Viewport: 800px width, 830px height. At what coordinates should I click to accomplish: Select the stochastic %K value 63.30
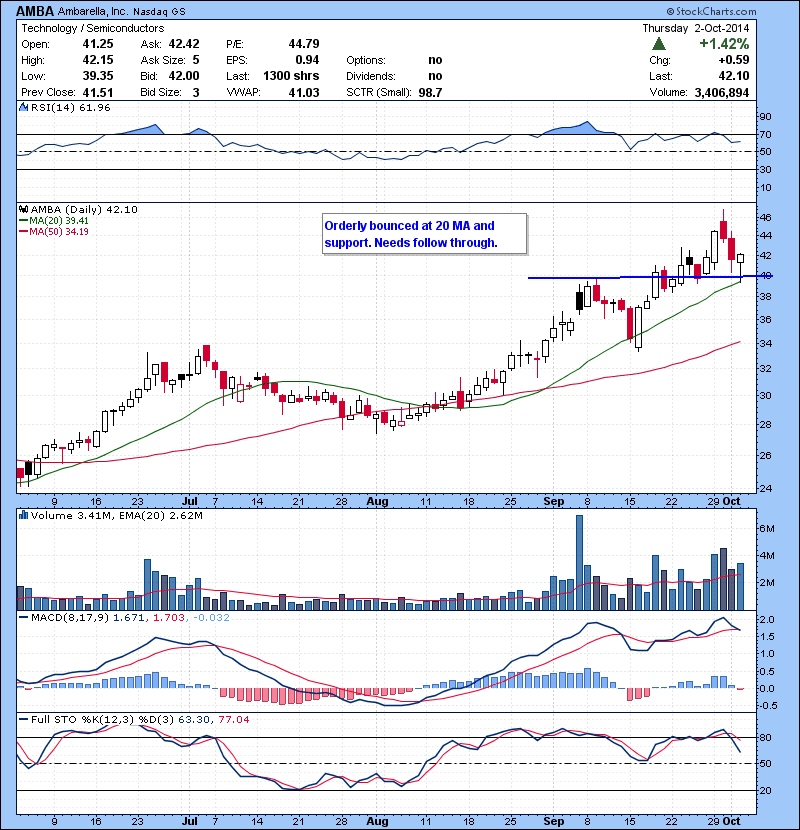pyautogui.click(x=194, y=720)
